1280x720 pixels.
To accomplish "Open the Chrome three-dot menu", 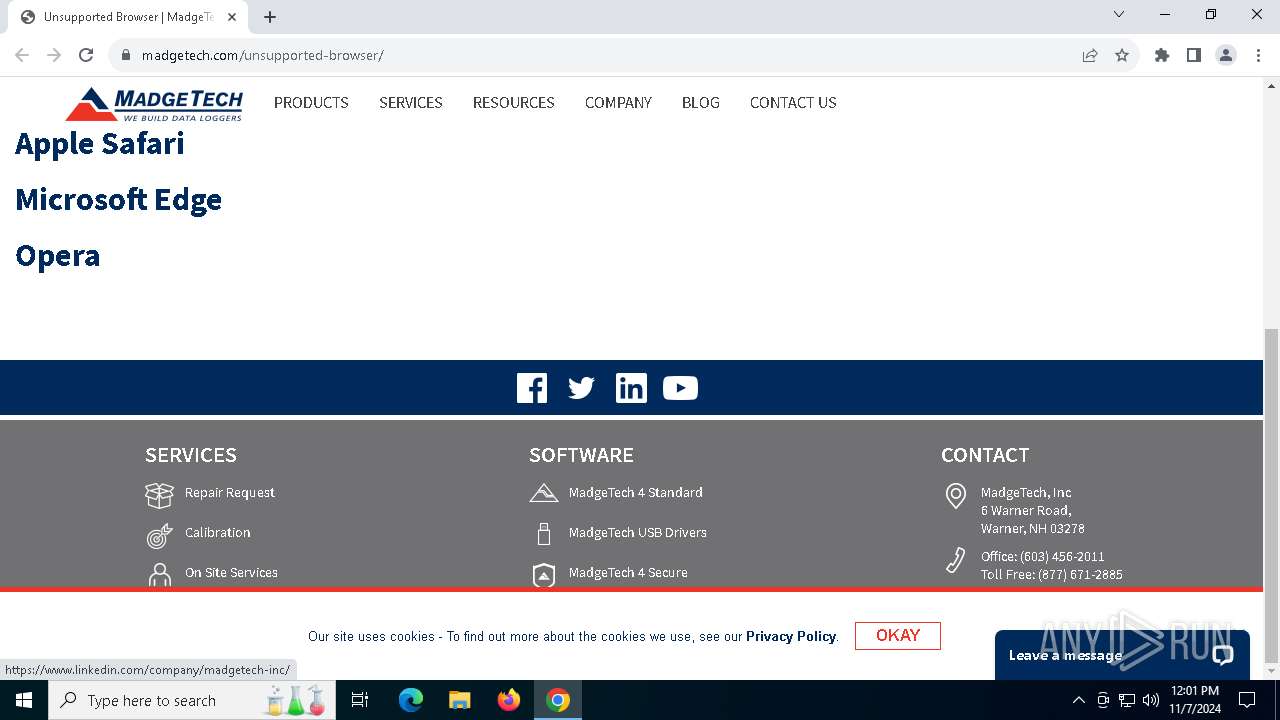I will [x=1258, y=55].
